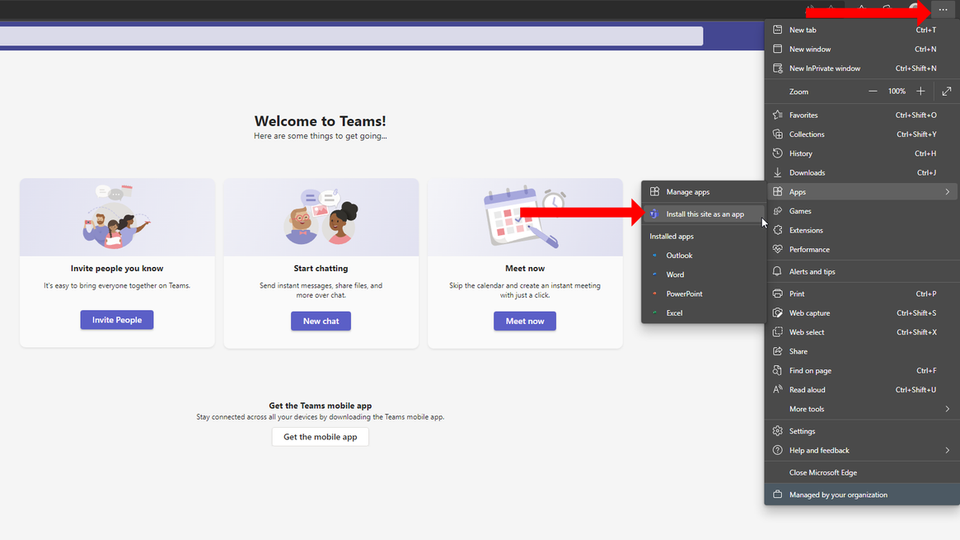Click the Performance heart icon
This screenshot has height=540, width=960.
click(778, 249)
